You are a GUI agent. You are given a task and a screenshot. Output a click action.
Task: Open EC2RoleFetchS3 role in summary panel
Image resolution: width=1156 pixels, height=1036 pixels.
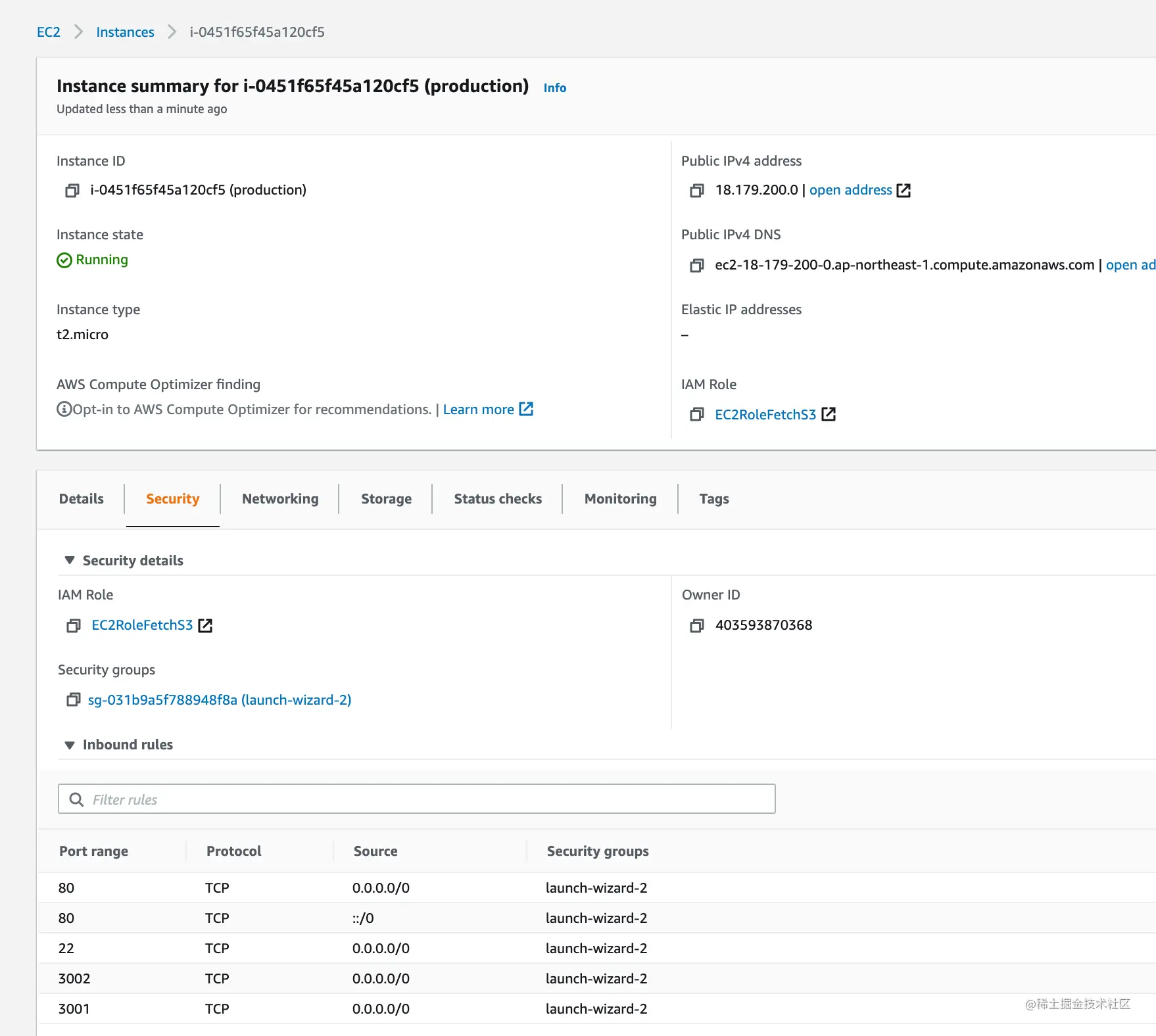point(765,415)
